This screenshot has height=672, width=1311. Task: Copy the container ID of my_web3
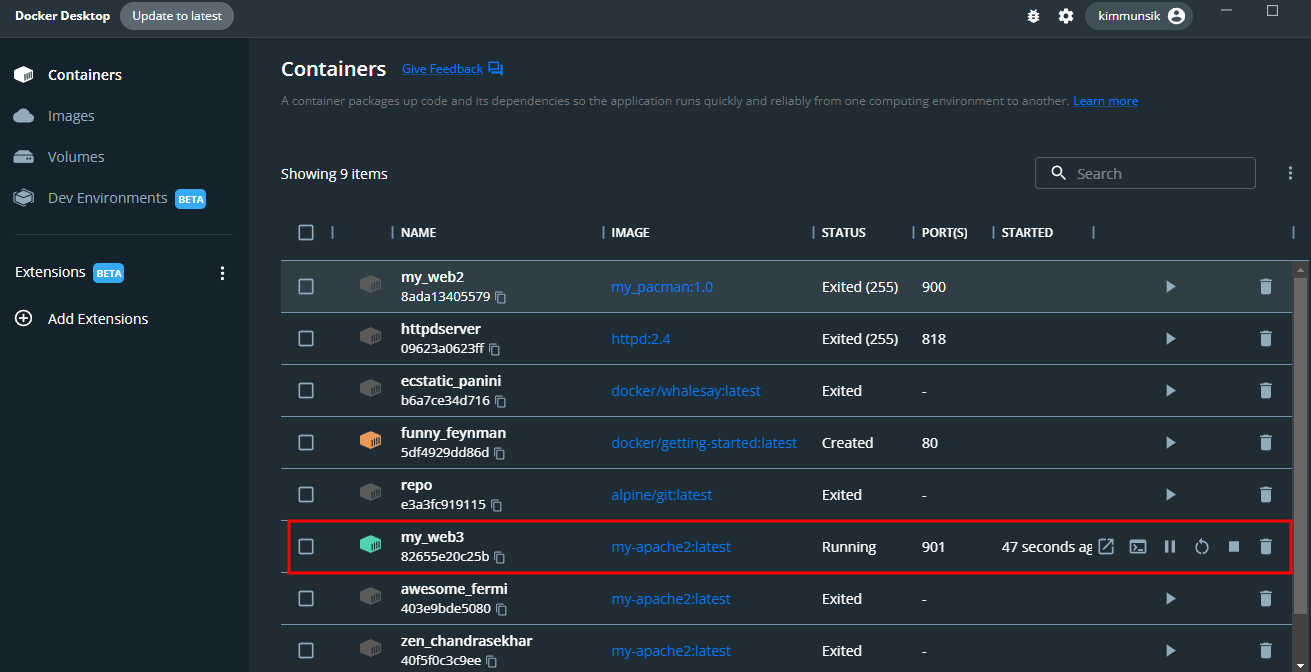(x=500, y=557)
